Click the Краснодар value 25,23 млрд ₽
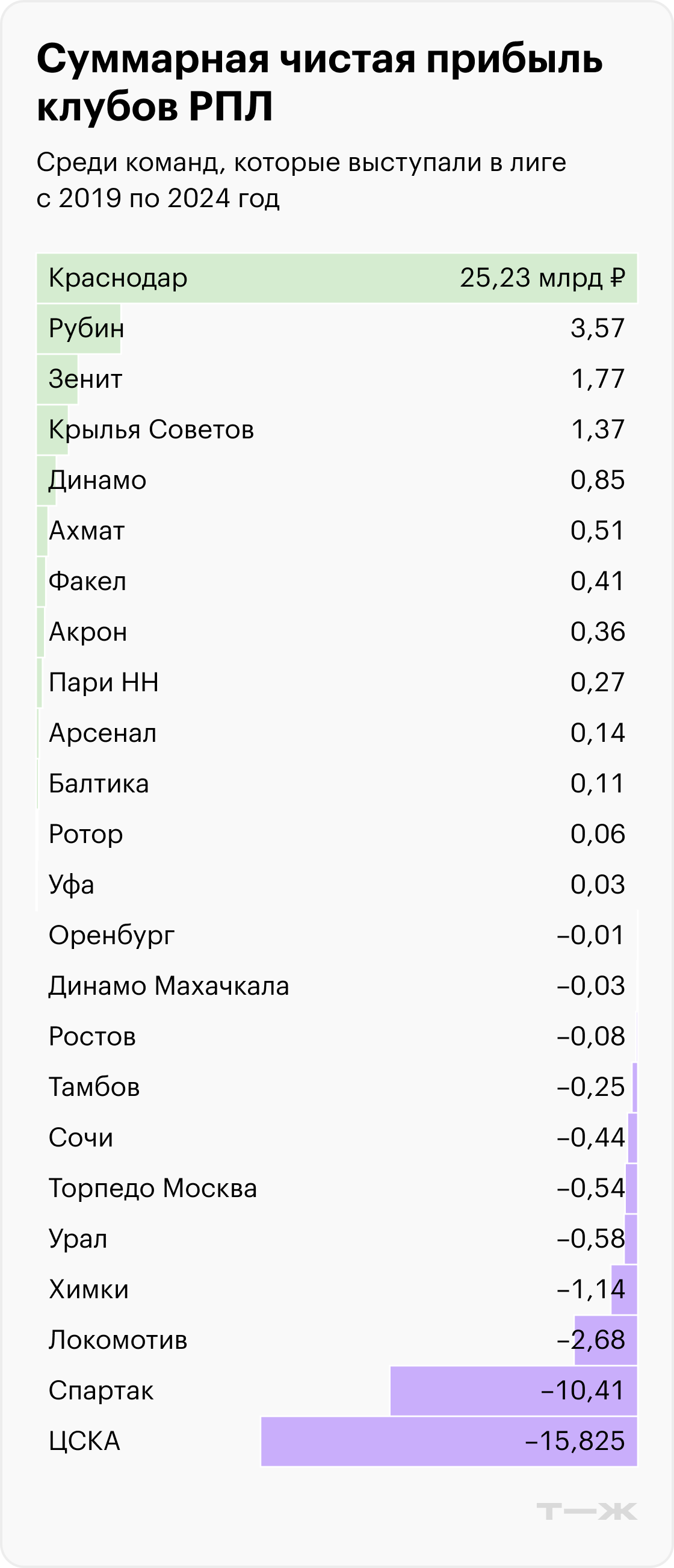Image resolution: width=674 pixels, height=1568 pixels. point(543,278)
